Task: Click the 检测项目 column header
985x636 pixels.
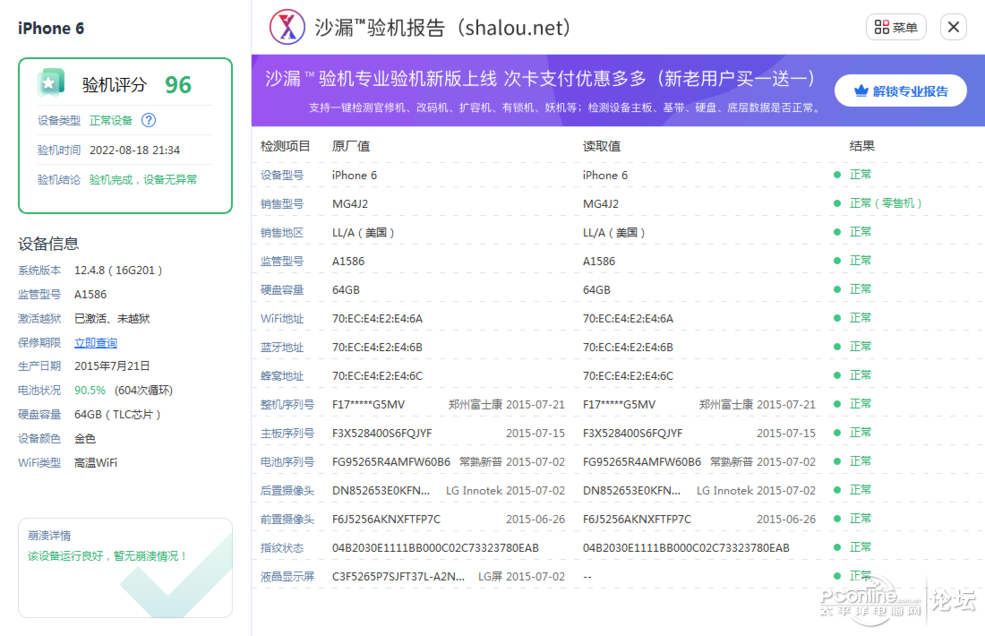Action: 285,146
